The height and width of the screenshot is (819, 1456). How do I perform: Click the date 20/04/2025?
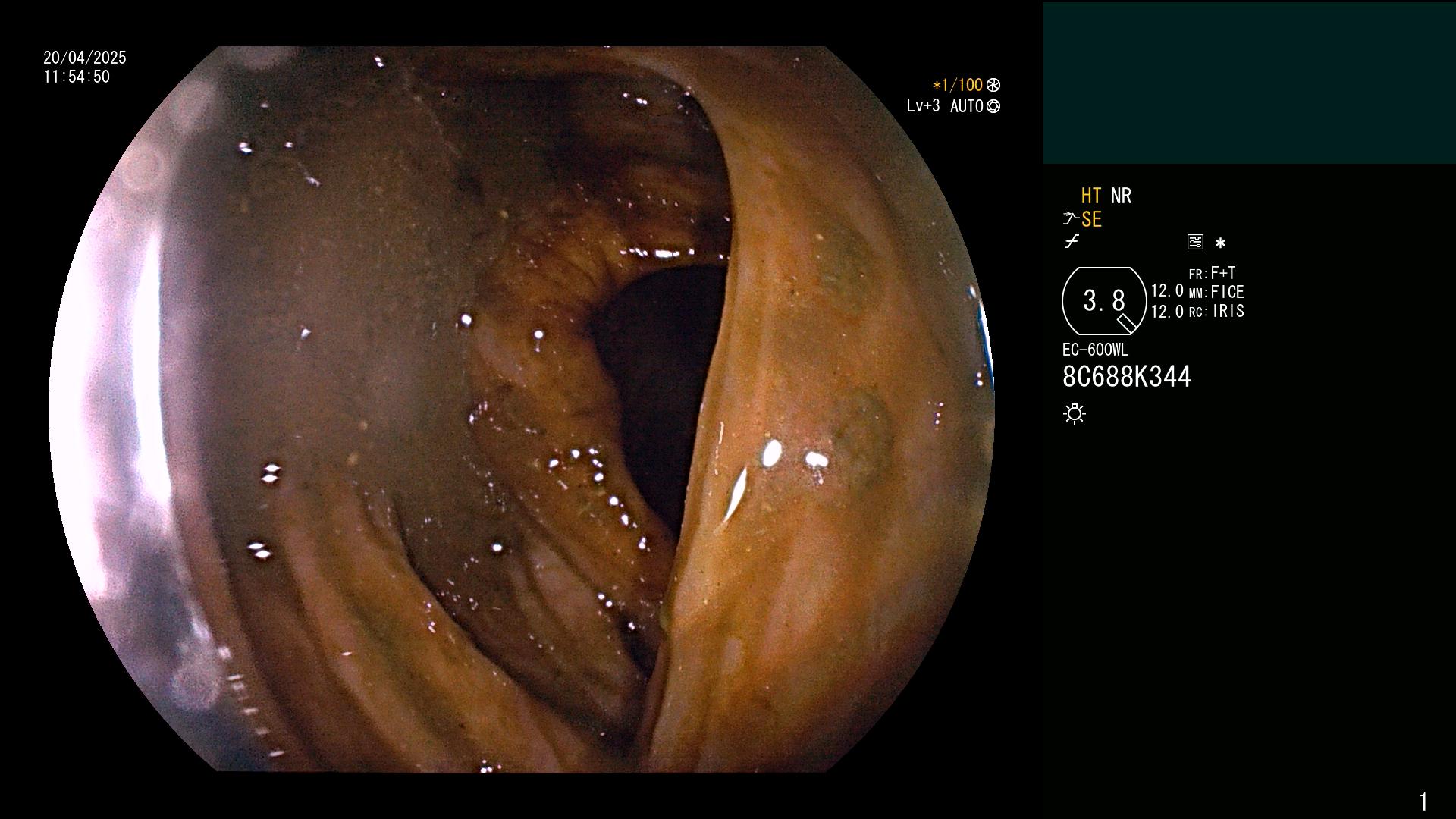coord(85,58)
